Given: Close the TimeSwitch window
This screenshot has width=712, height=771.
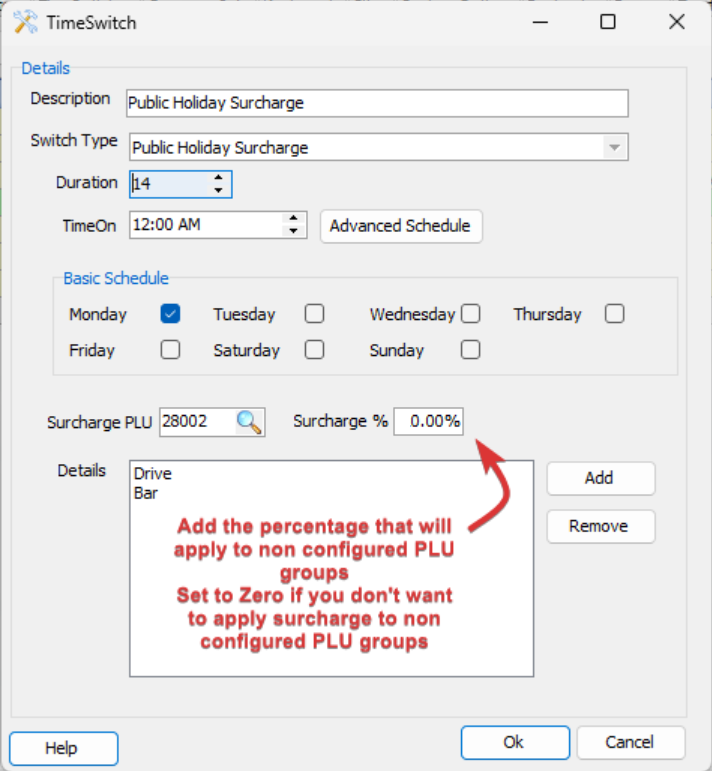Looking at the screenshot, I should click(x=677, y=22).
